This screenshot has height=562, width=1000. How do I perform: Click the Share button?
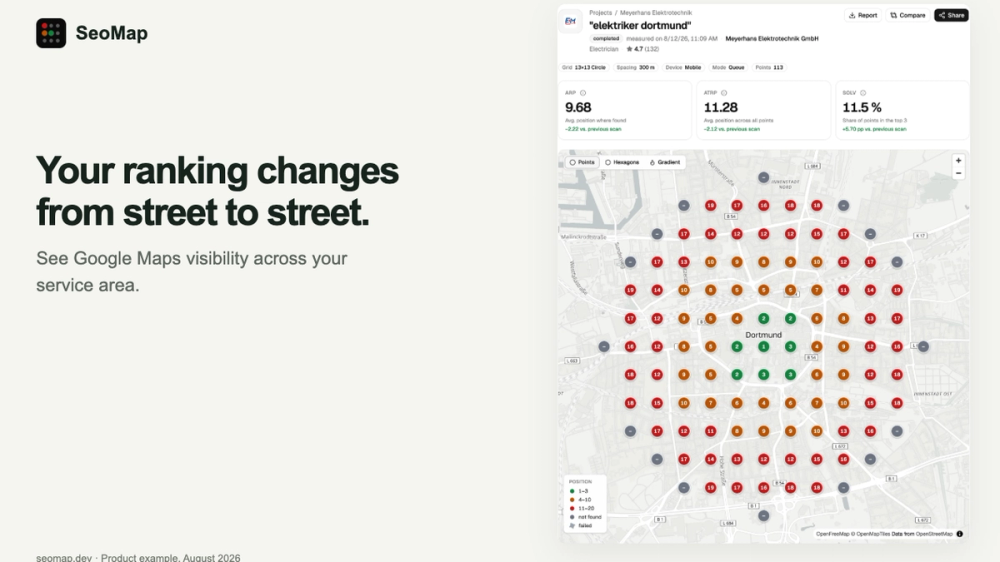pyautogui.click(x=952, y=15)
